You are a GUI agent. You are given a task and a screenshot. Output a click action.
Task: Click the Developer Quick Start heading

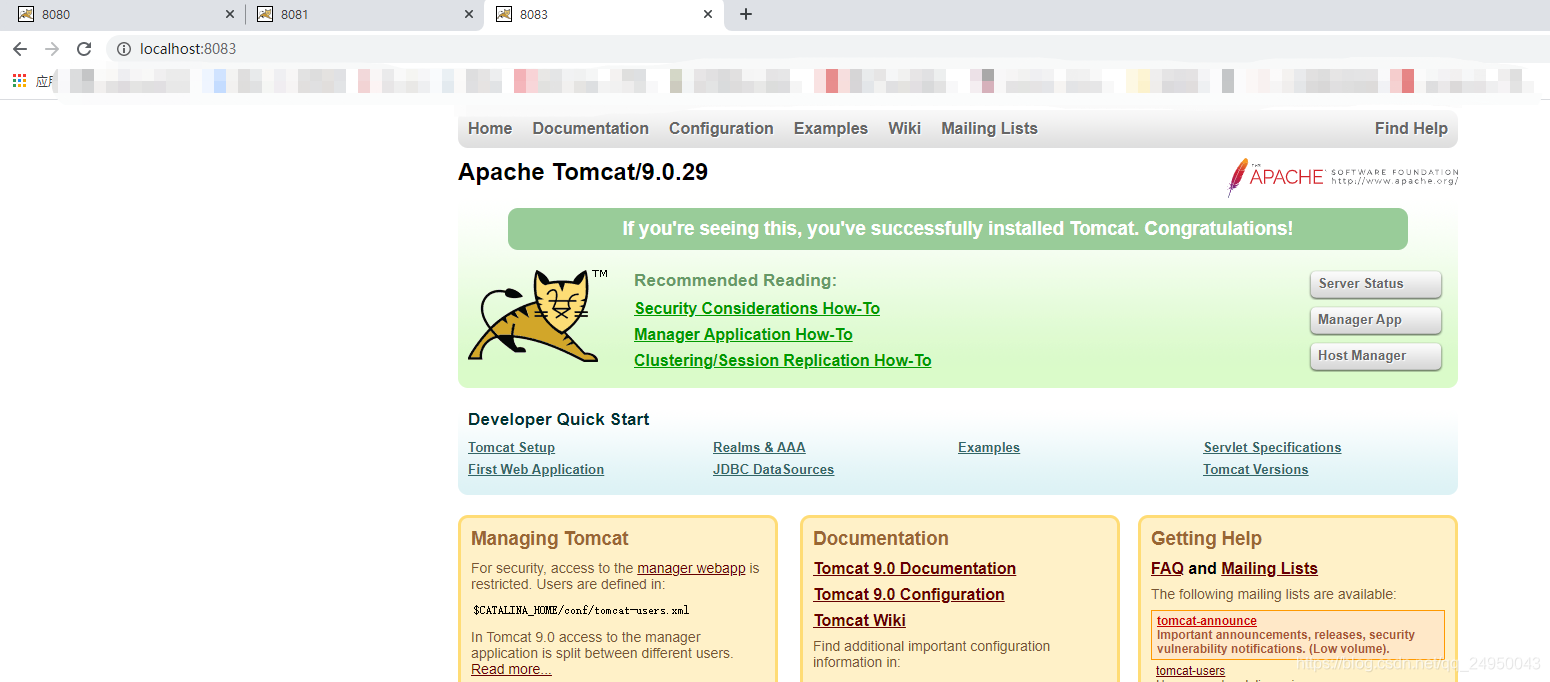(x=559, y=419)
